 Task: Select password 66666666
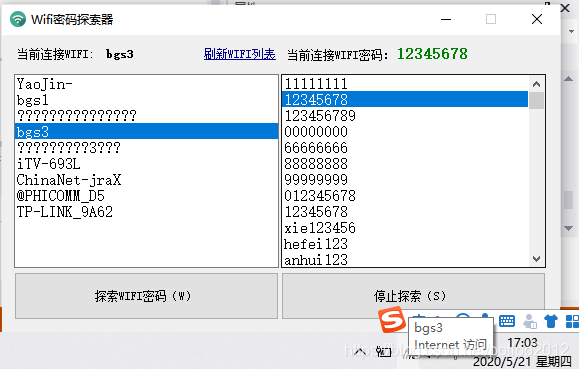pos(405,148)
